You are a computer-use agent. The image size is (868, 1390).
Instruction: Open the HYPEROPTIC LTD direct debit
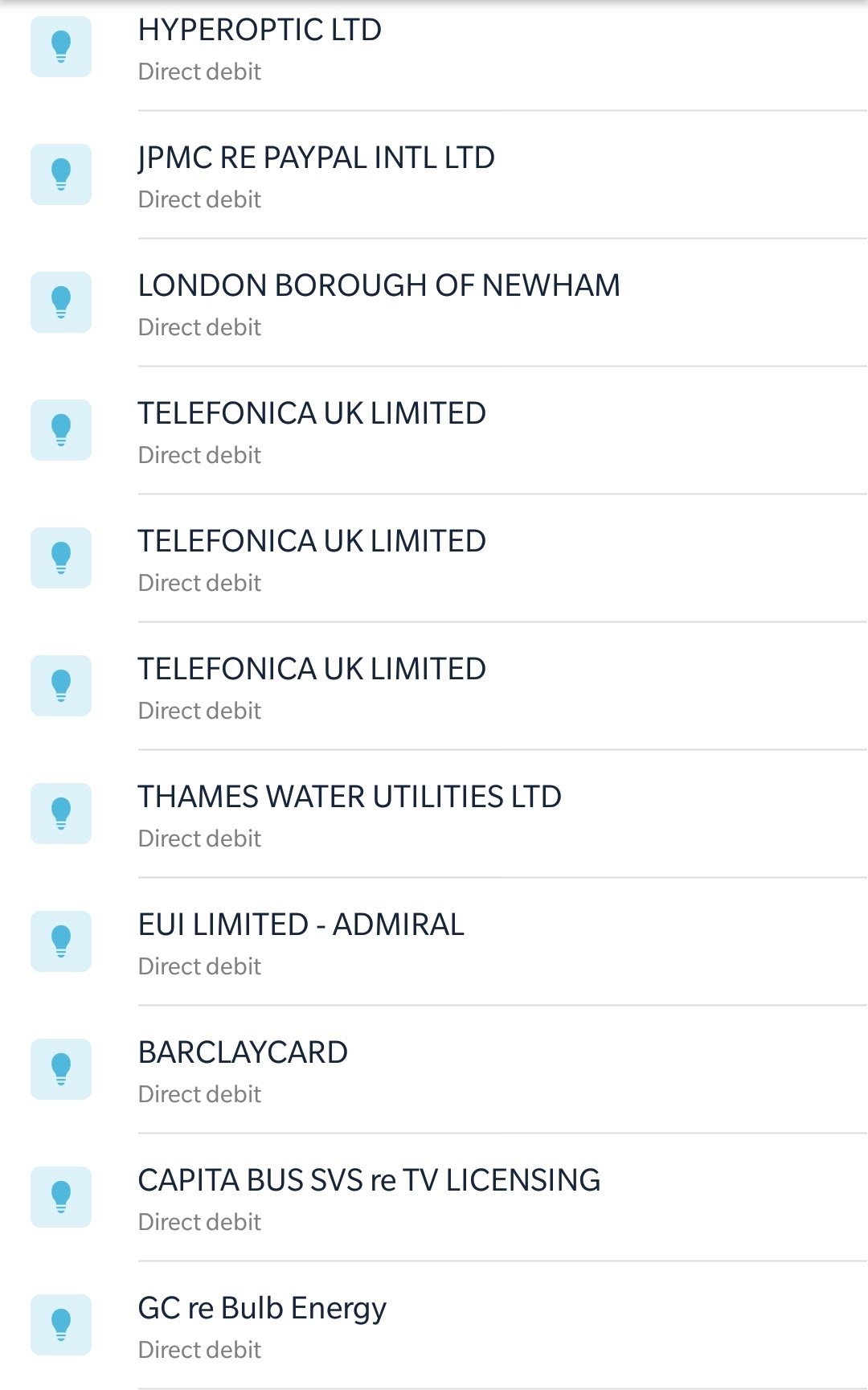[x=260, y=31]
